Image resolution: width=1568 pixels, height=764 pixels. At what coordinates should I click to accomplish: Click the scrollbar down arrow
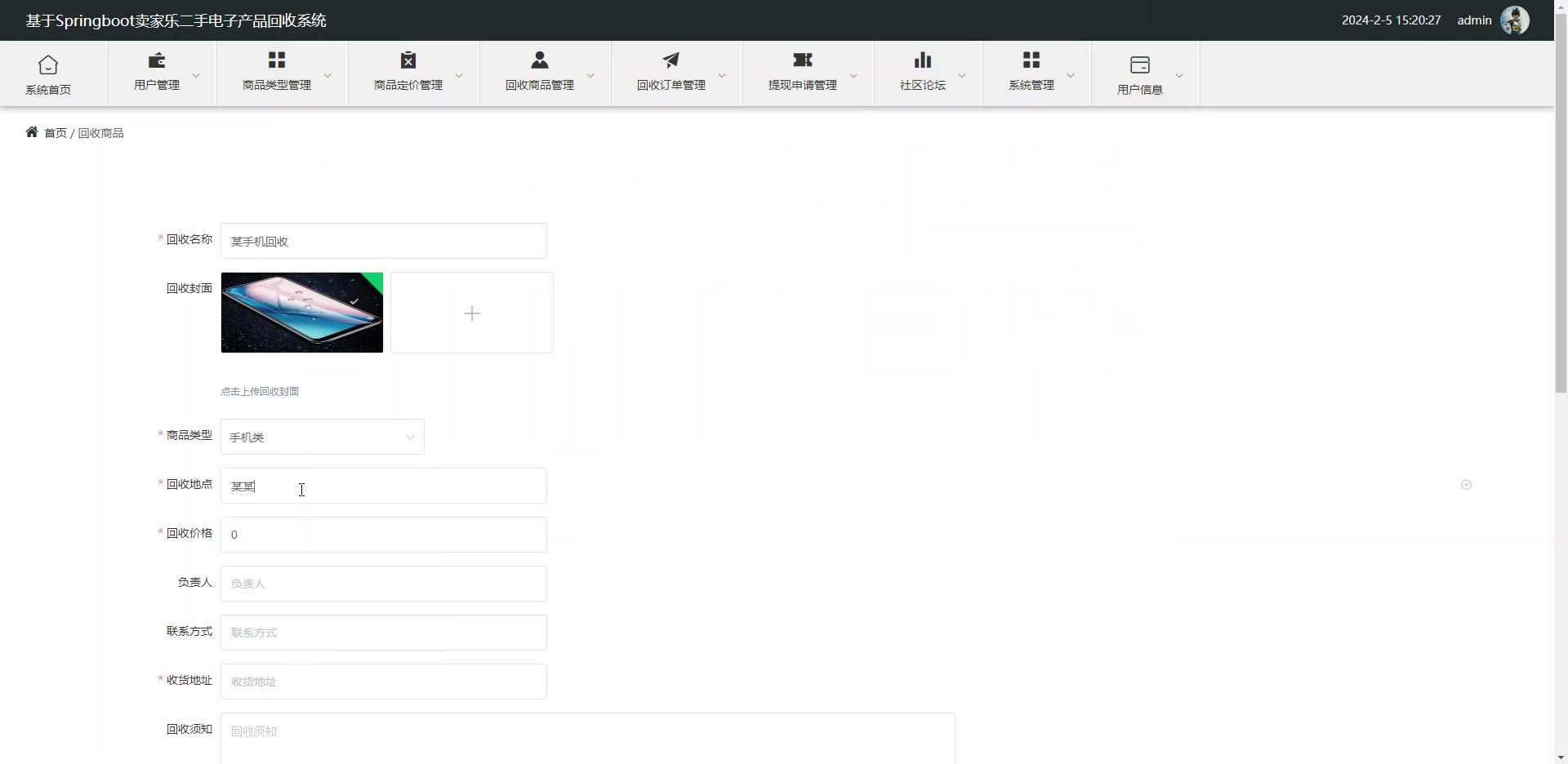click(1561, 757)
